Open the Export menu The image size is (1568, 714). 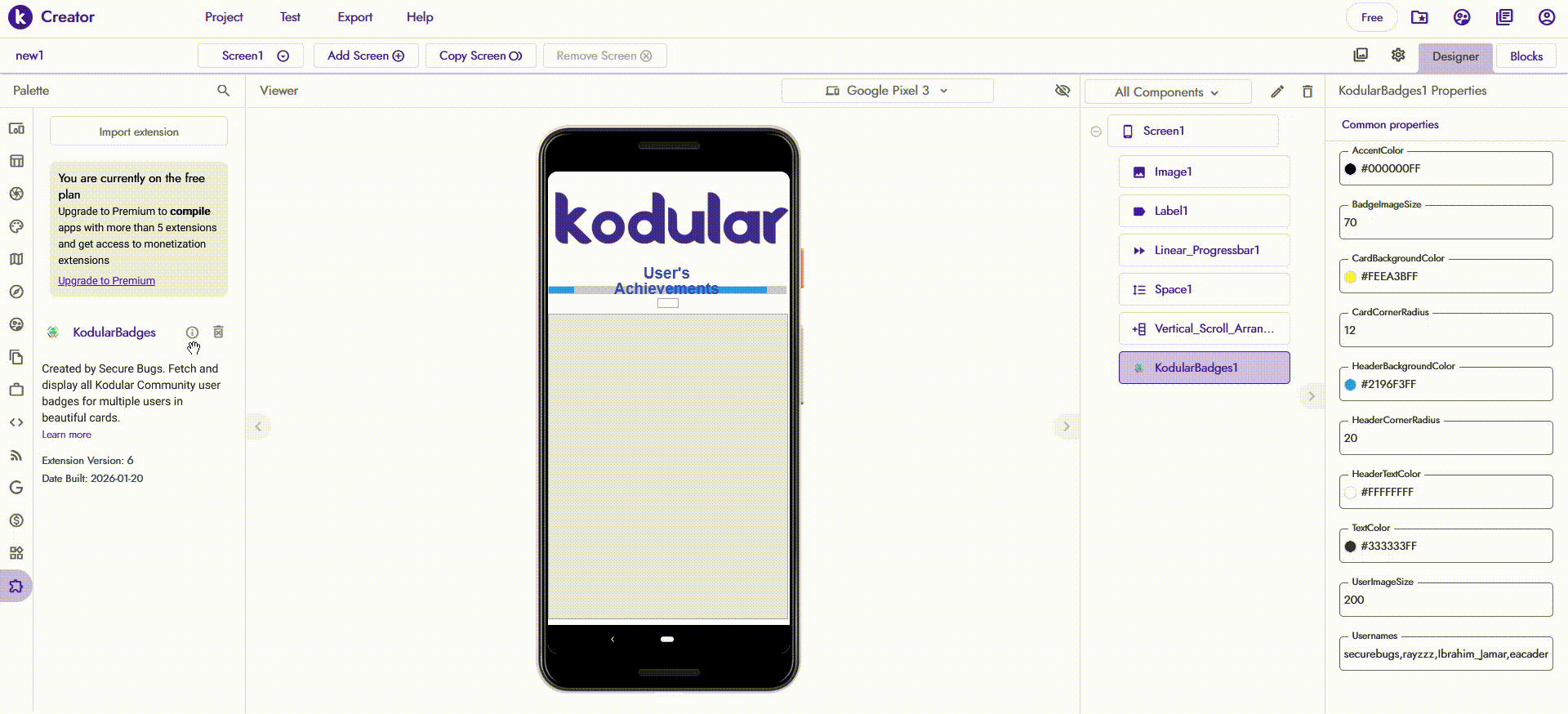355,17
